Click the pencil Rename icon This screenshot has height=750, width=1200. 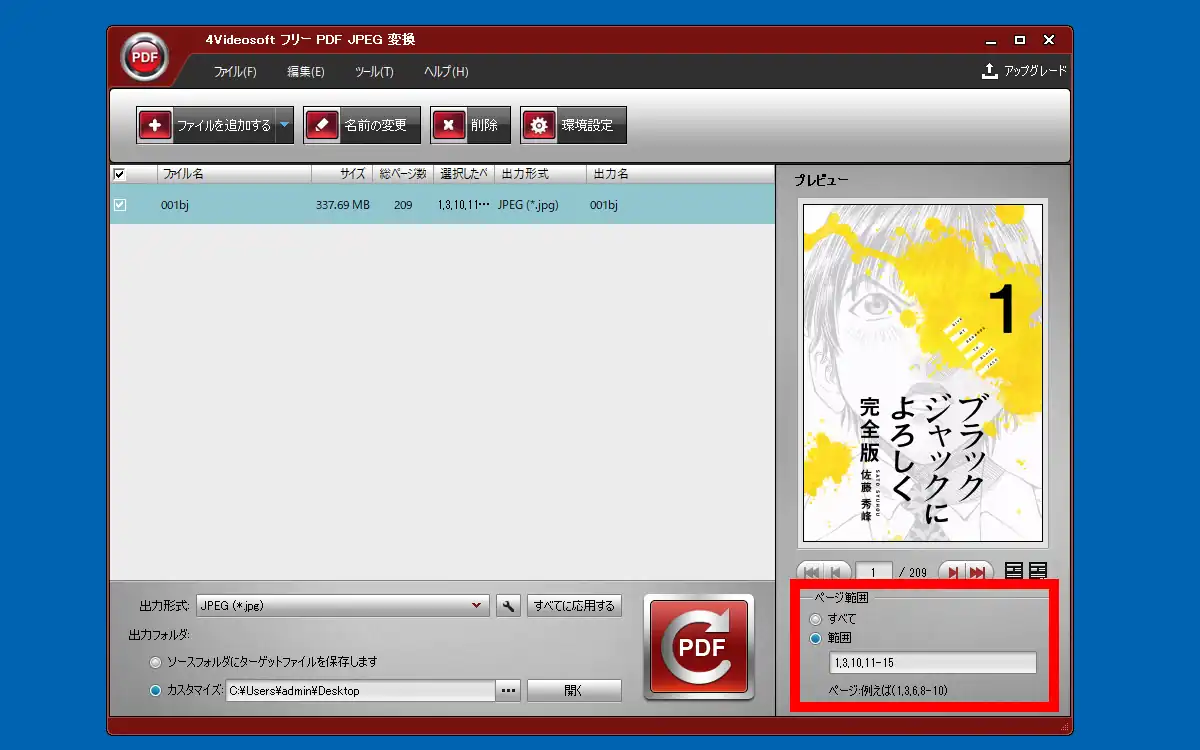(321, 125)
